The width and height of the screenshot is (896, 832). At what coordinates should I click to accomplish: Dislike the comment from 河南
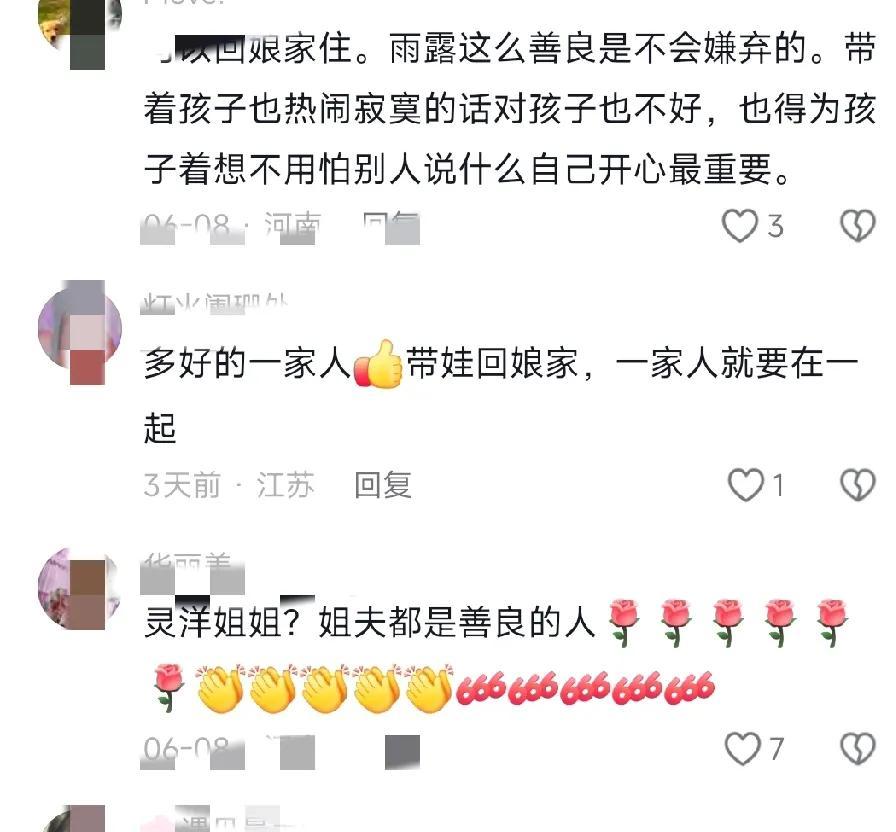[x=858, y=226]
